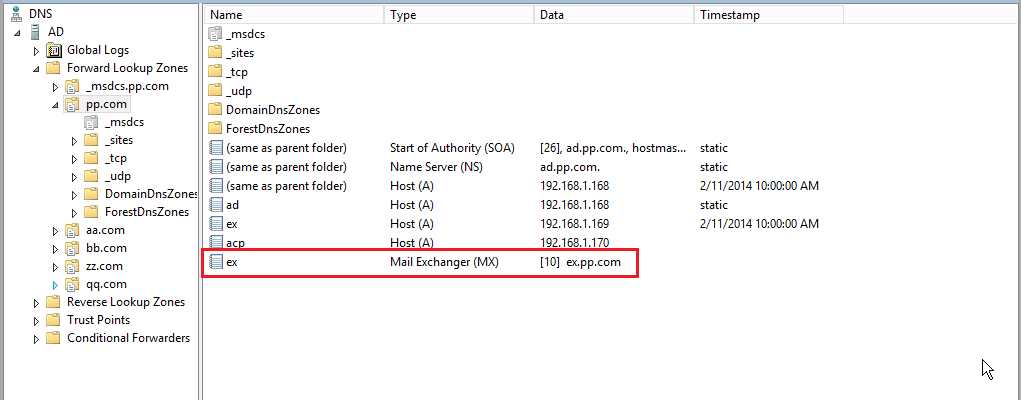
Task: Click the ForestDnsZones folder icon in list
Action: click(215, 129)
